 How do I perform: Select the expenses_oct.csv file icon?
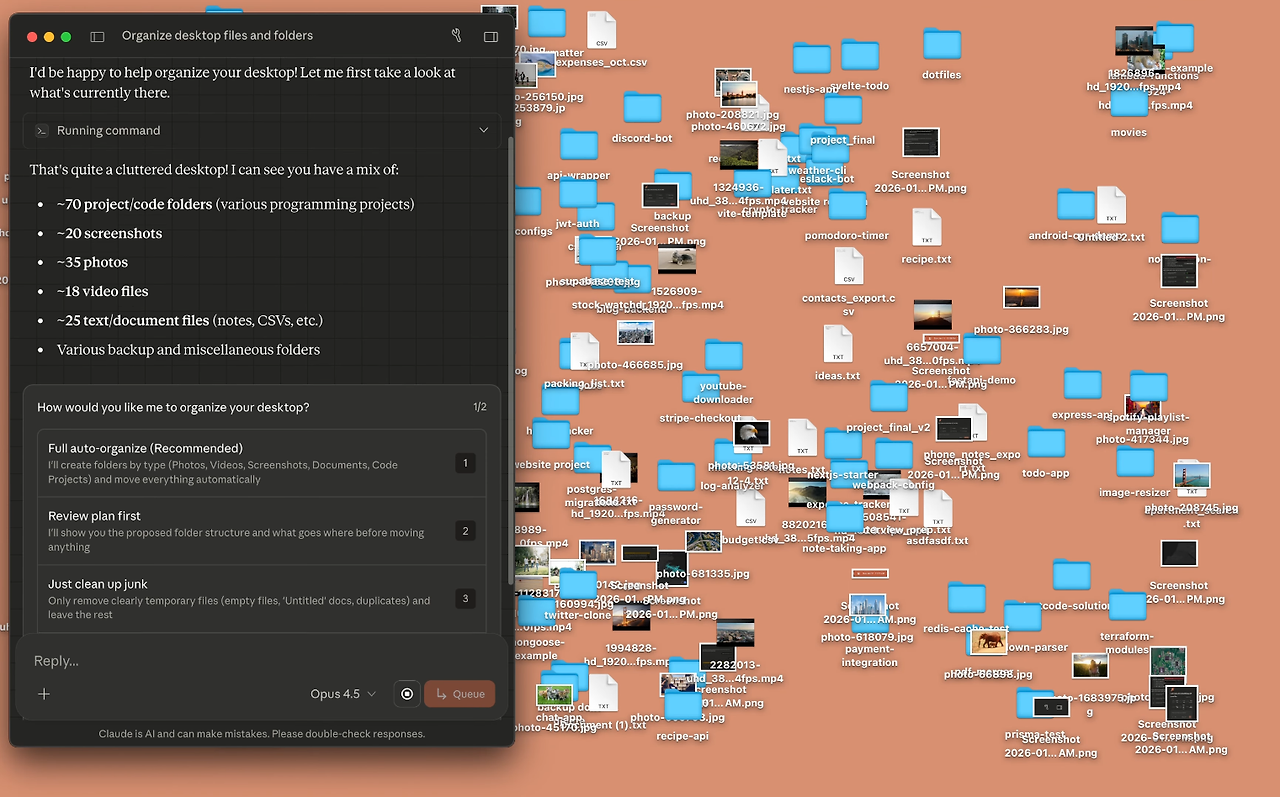point(601,31)
